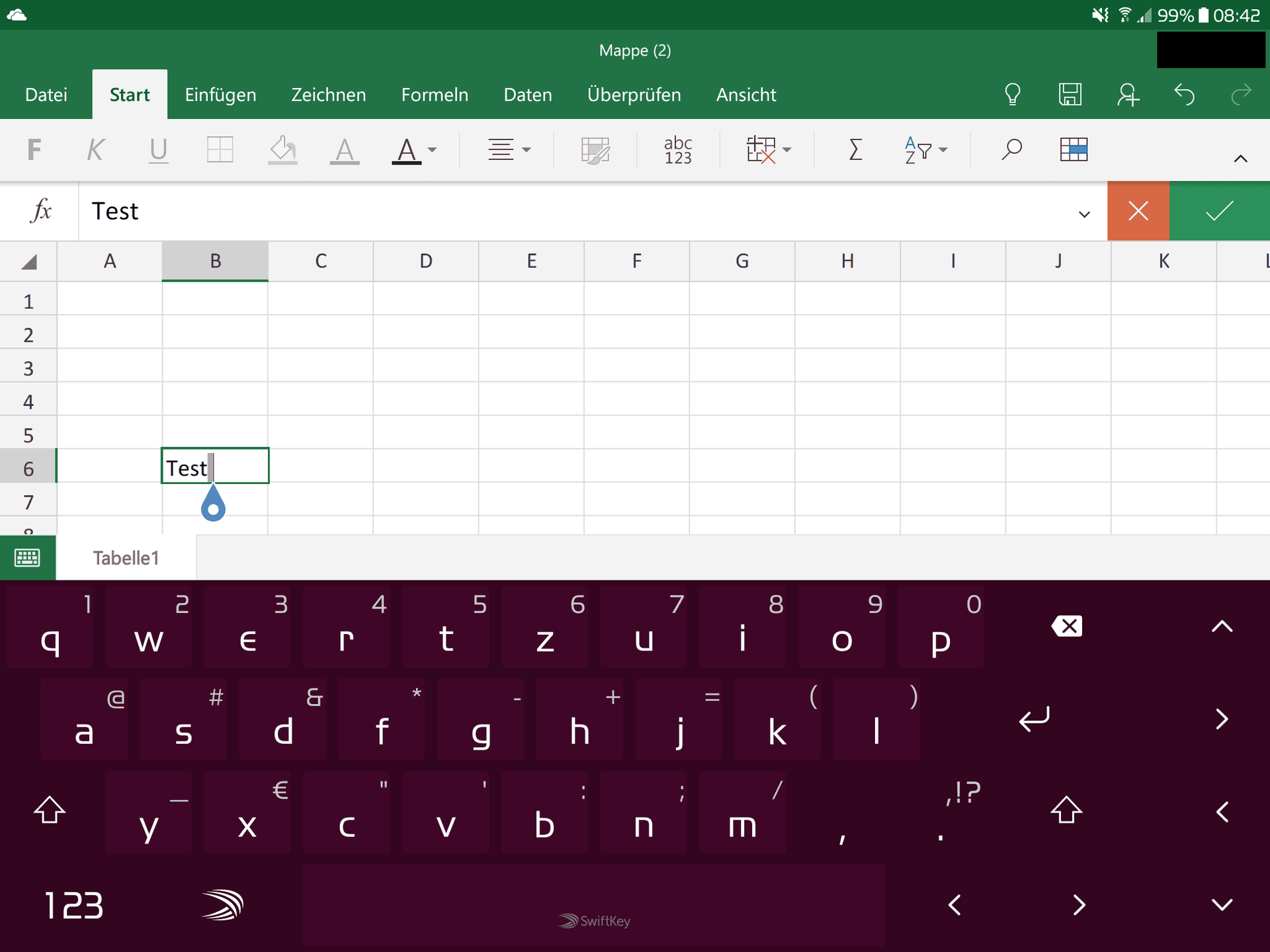Screen dimensions: 1270x952
Task: Select column B header
Action: [215, 261]
